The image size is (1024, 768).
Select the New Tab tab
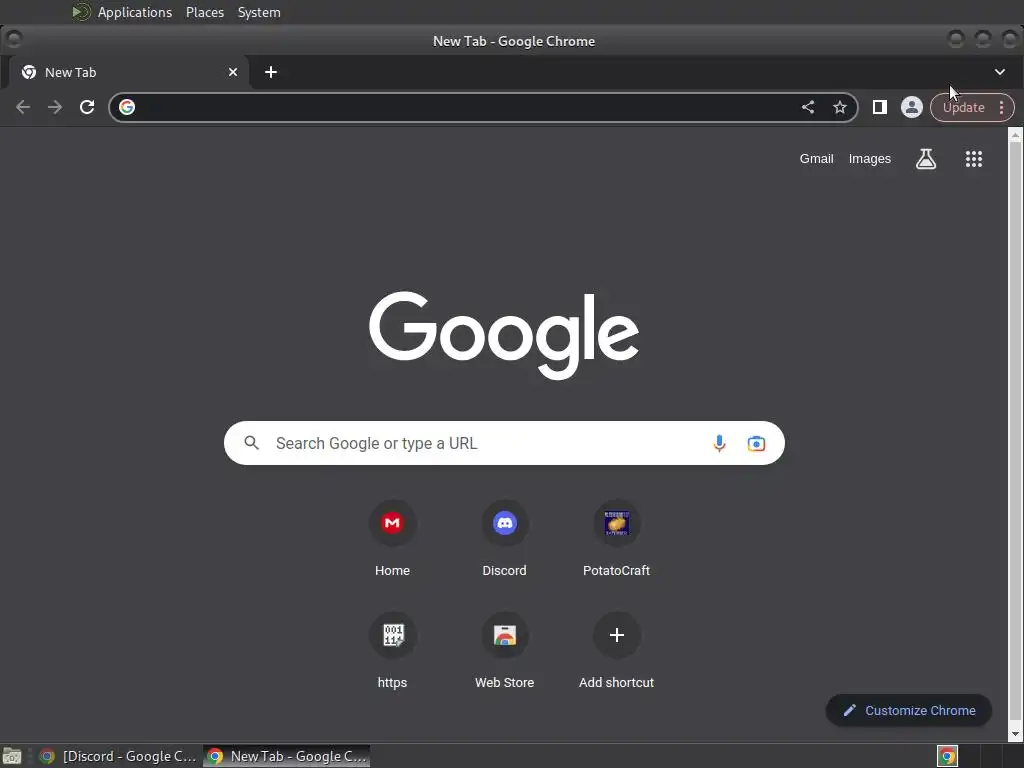click(x=129, y=72)
